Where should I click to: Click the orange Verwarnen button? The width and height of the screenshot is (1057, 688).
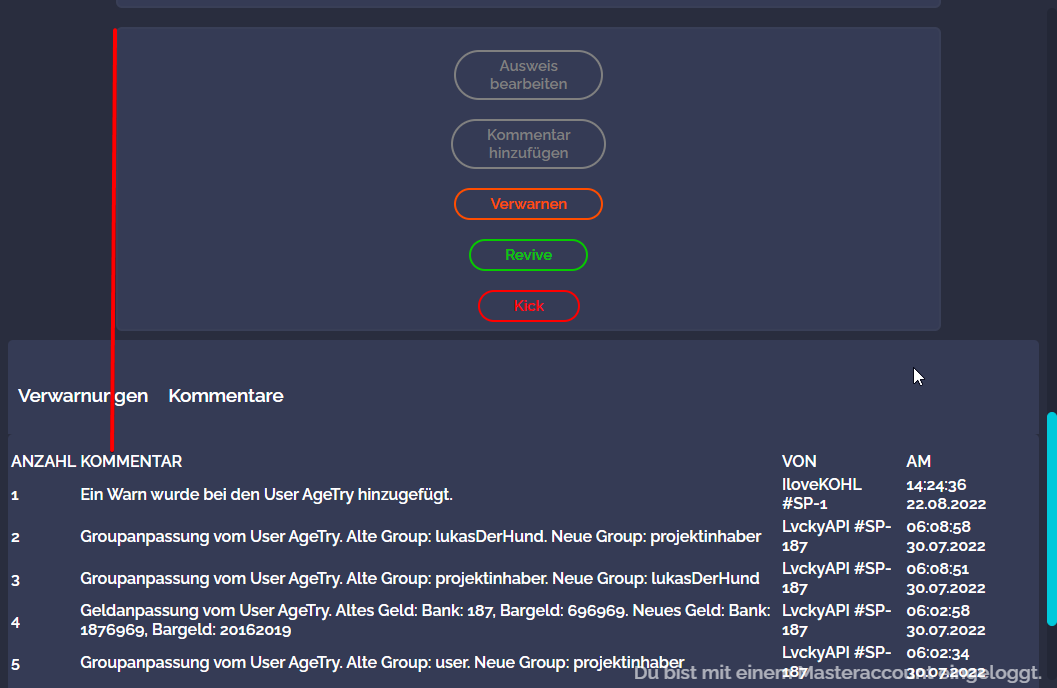(528, 204)
